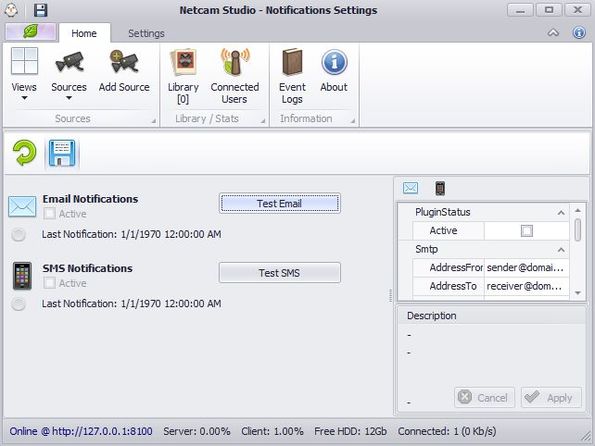Click the small save icon in title bar
The height and width of the screenshot is (446, 595).
point(41,10)
